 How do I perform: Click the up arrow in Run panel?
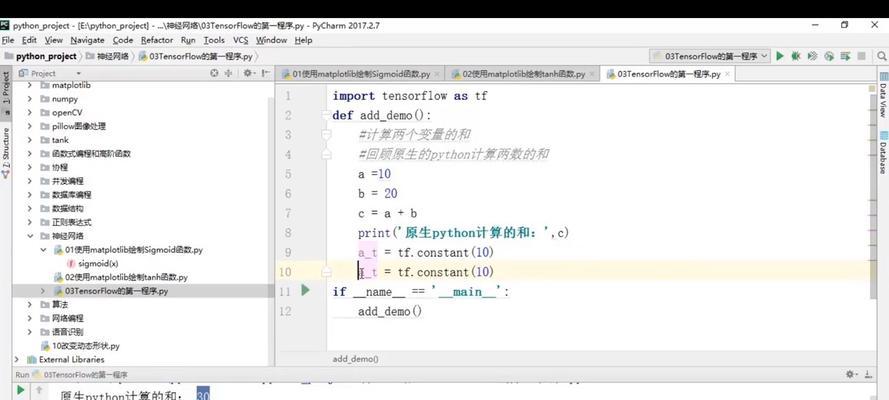point(39,390)
